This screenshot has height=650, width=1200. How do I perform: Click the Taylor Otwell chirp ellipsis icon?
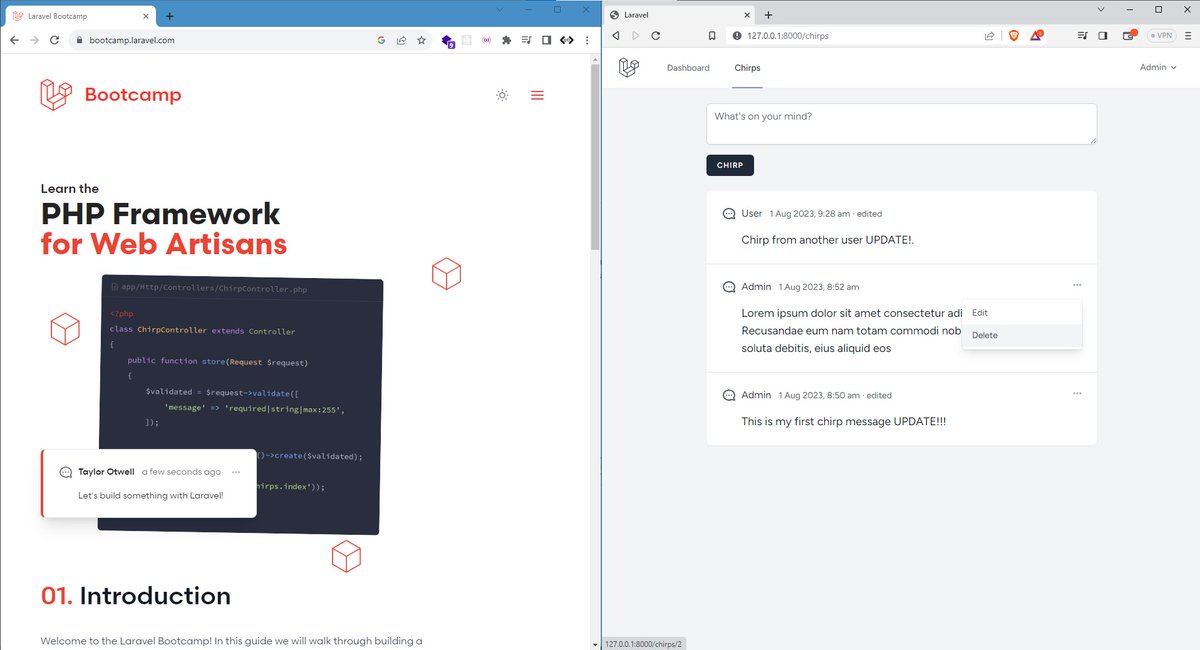click(235, 472)
